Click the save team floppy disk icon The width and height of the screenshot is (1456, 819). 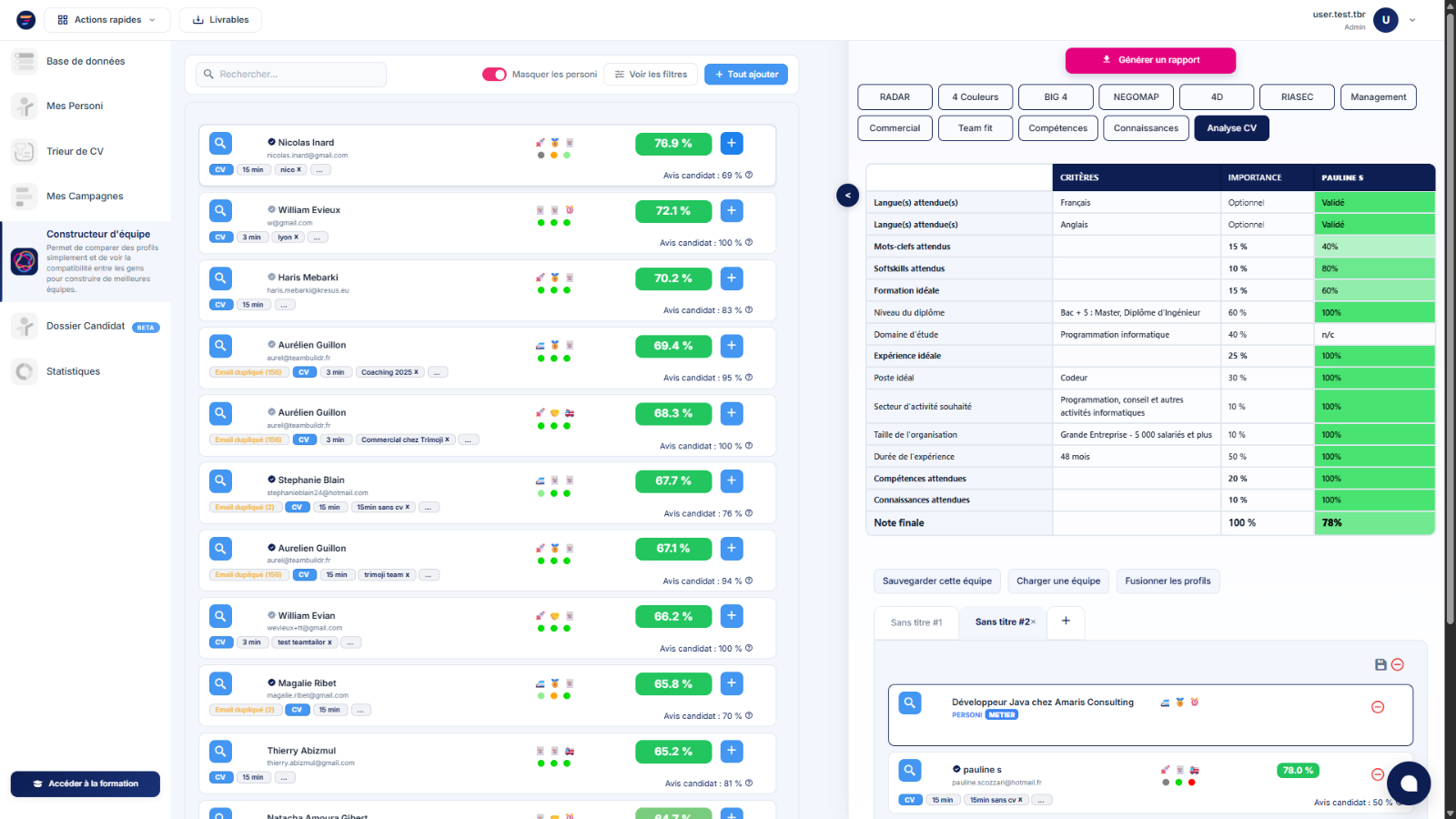1380,665
